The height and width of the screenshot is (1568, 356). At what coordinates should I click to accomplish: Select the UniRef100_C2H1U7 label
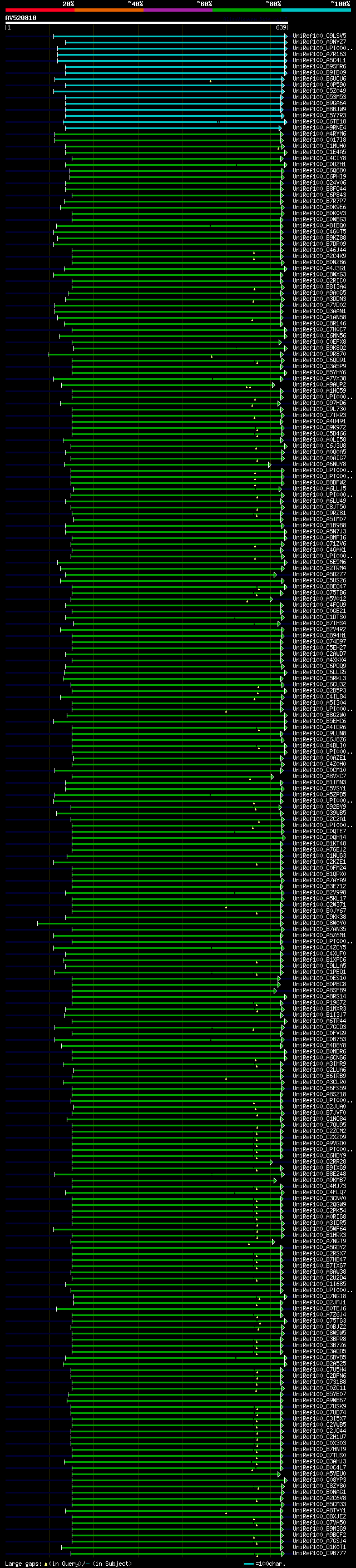(319, 1437)
